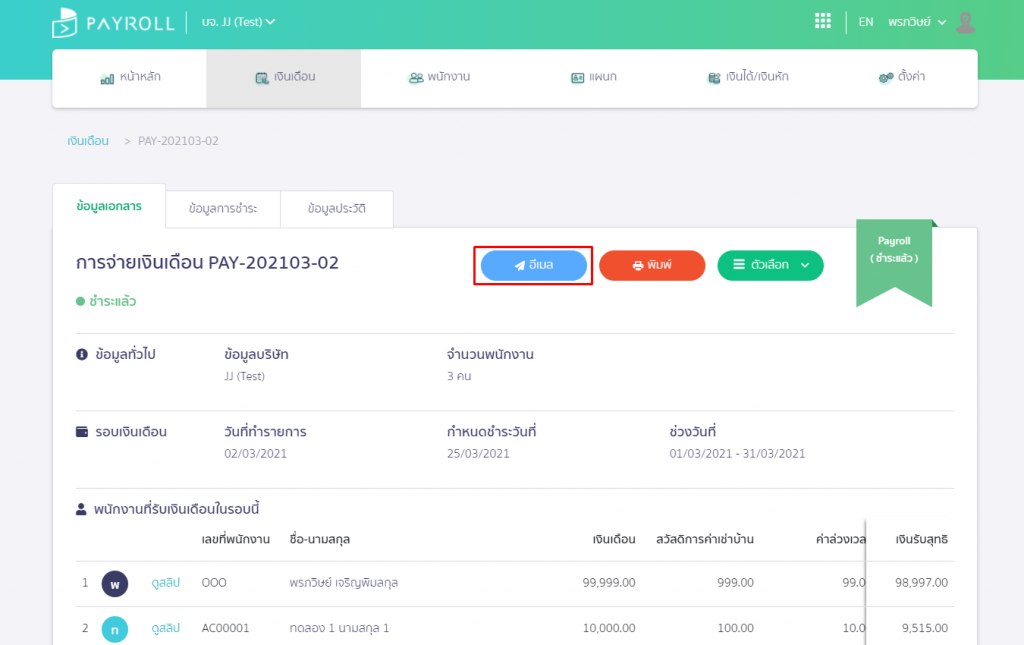Open the apps grid icon
The width and height of the screenshot is (1024, 645).
click(x=823, y=21)
